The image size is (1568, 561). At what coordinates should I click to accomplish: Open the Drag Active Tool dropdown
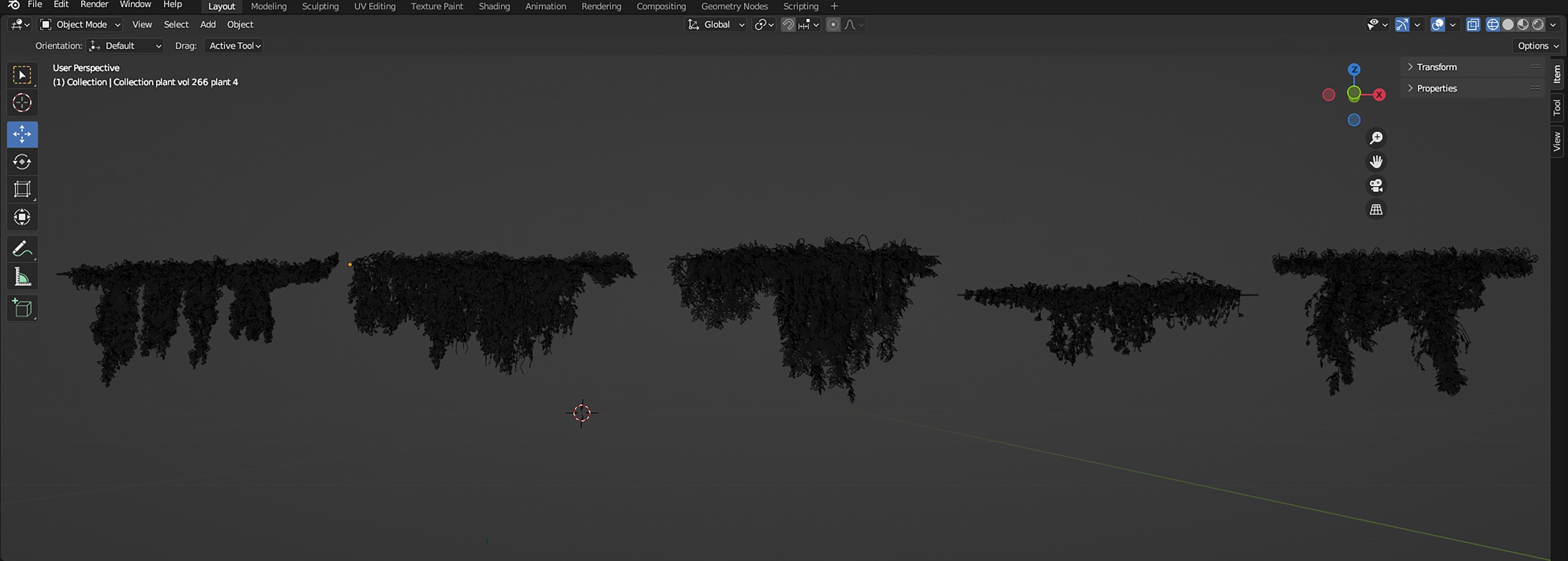(x=234, y=46)
